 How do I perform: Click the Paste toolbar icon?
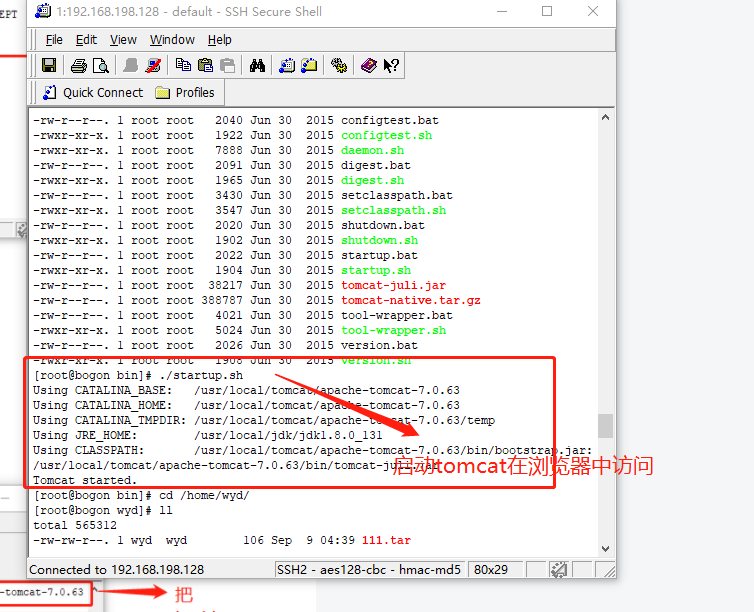point(205,65)
